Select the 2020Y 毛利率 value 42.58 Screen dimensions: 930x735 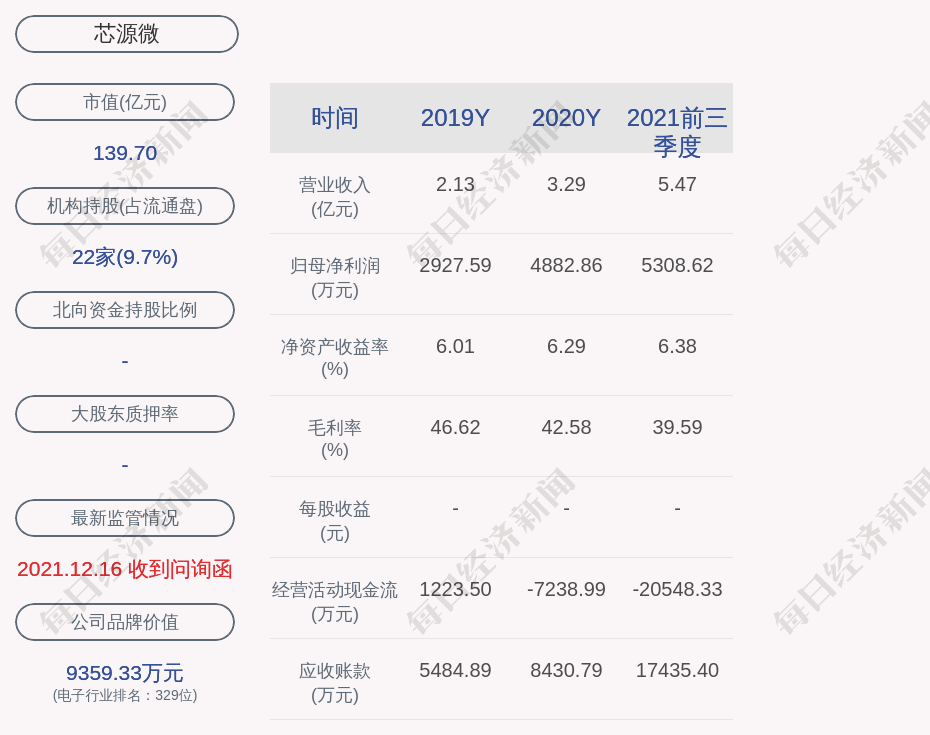tap(566, 427)
